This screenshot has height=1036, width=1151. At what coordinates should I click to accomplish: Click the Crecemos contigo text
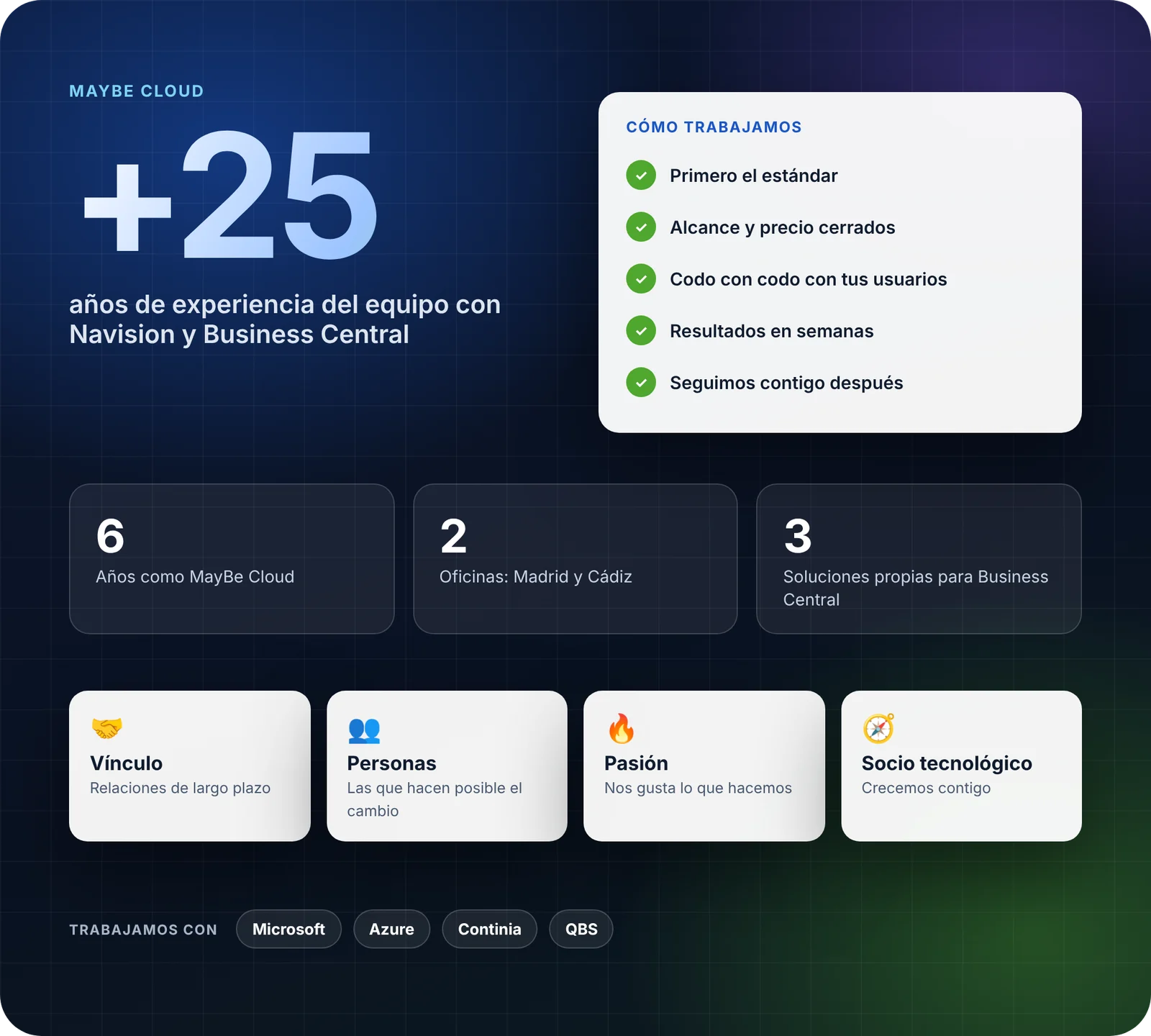[x=927, y=789]
